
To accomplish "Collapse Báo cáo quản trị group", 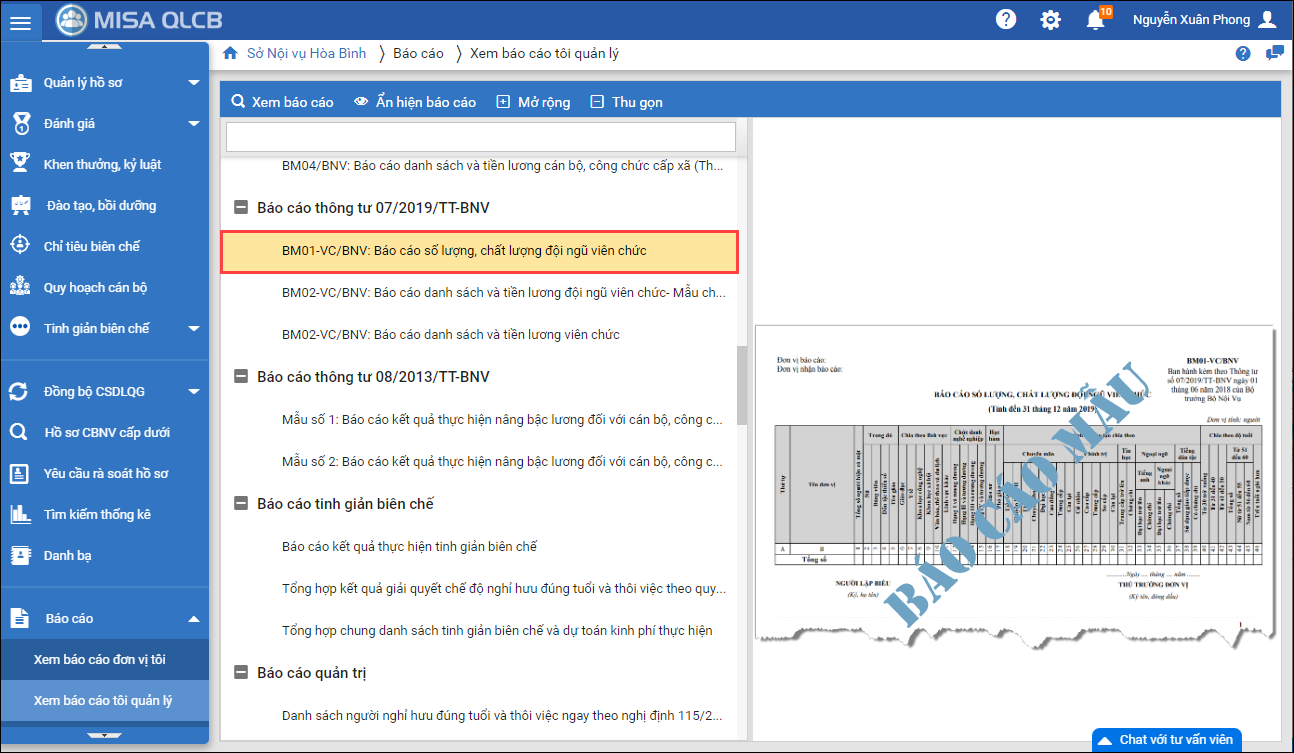I will [240, 673].
